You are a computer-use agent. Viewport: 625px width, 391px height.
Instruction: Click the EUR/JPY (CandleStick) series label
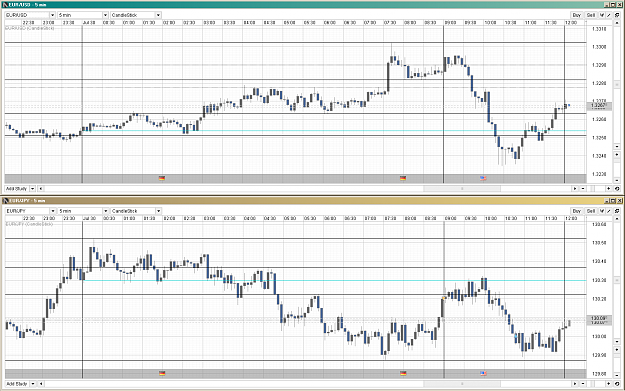pyautogui.click(x=29, y=224)
